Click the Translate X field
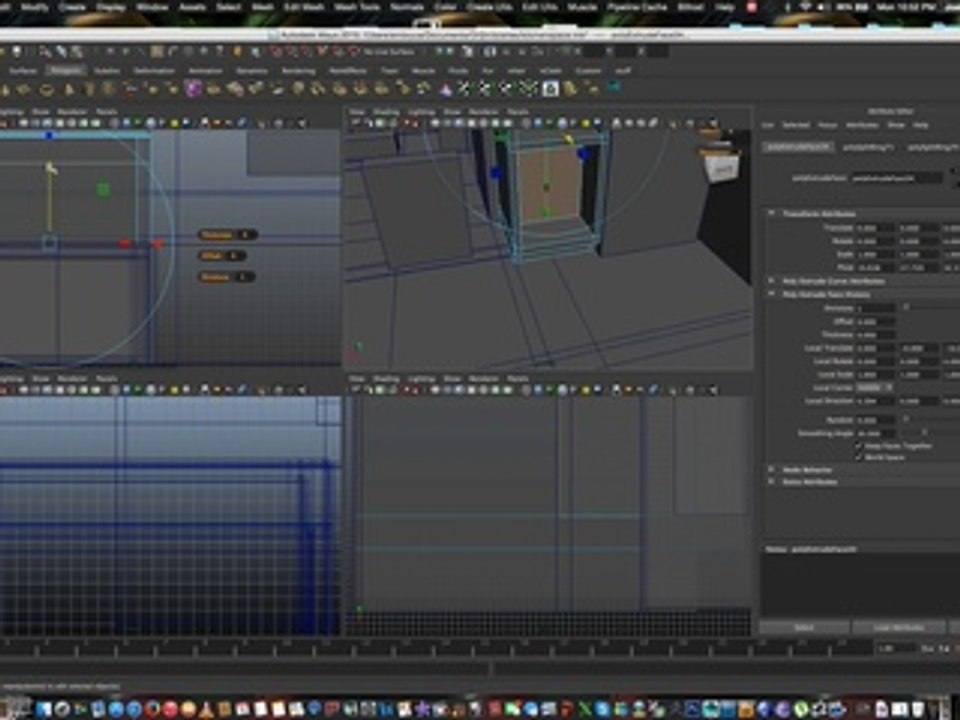Viewport: 960px width, 720px height. (x=876, y=228)
